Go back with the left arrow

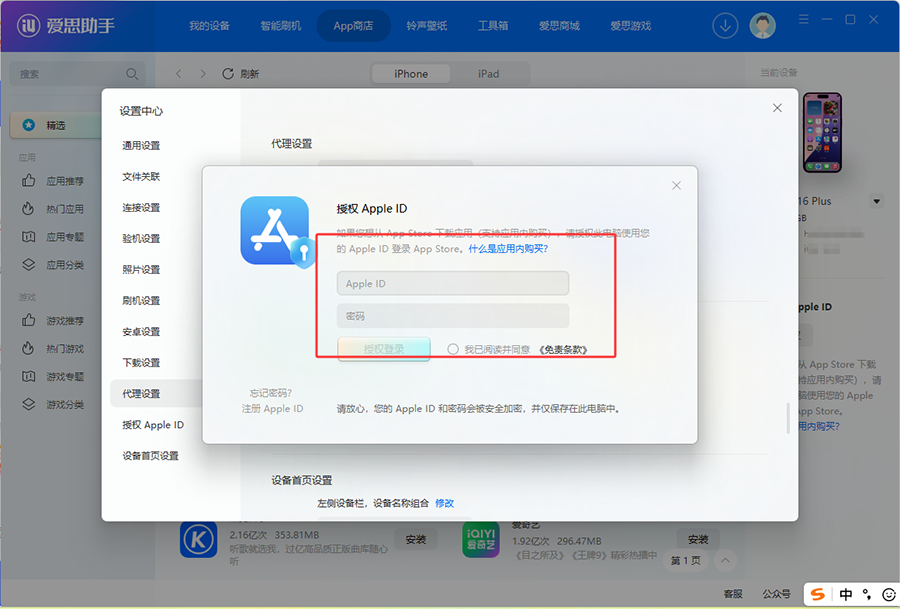[x=179, y=74]
